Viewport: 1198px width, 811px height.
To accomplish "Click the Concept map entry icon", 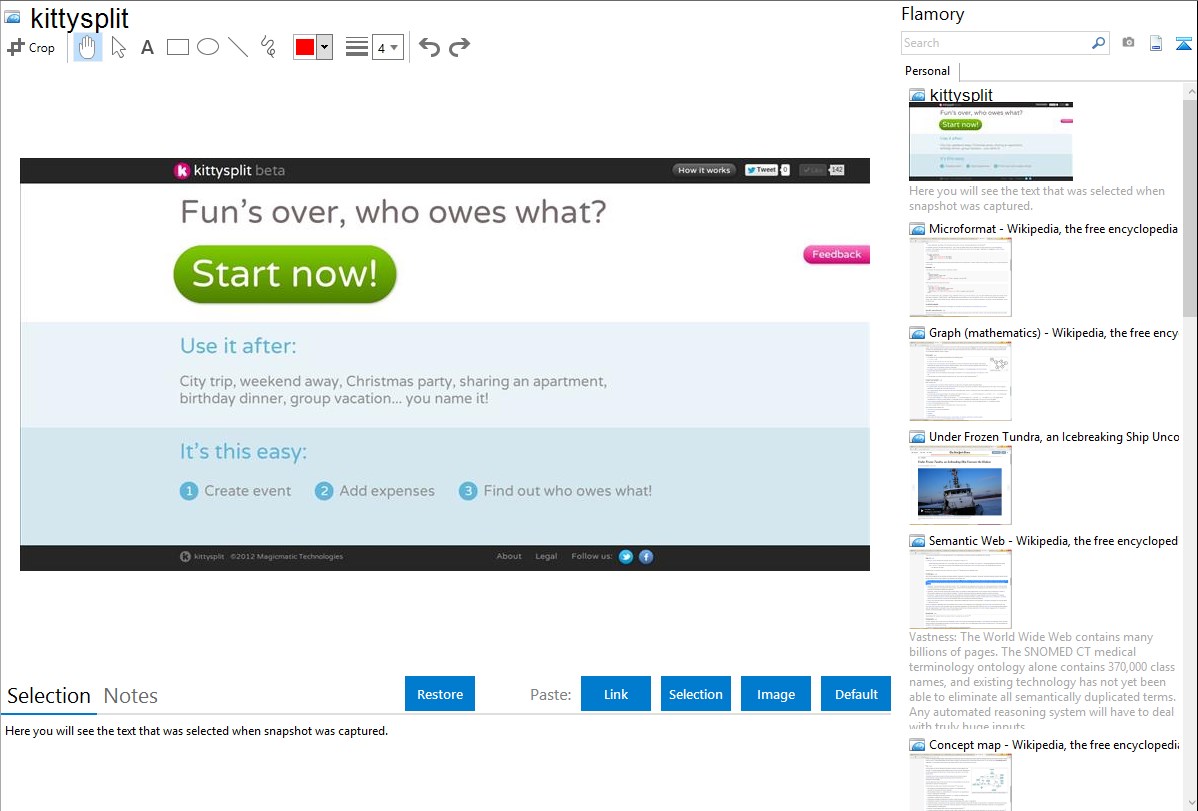I will (918, 745).
